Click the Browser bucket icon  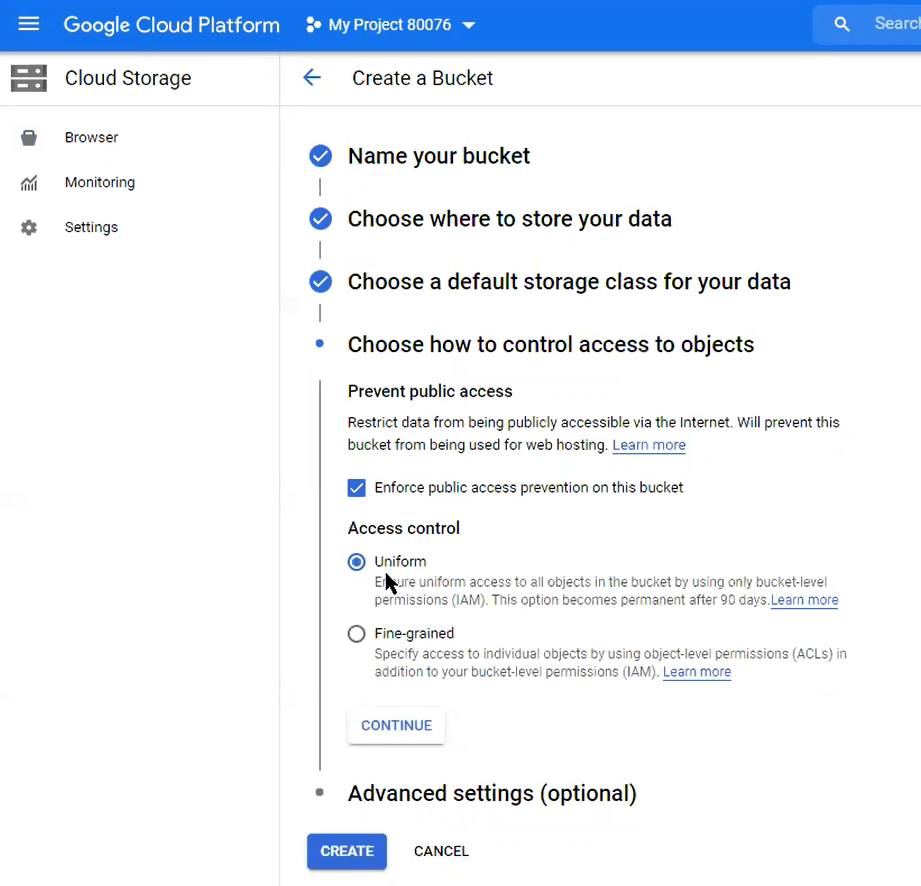point(29,137)
